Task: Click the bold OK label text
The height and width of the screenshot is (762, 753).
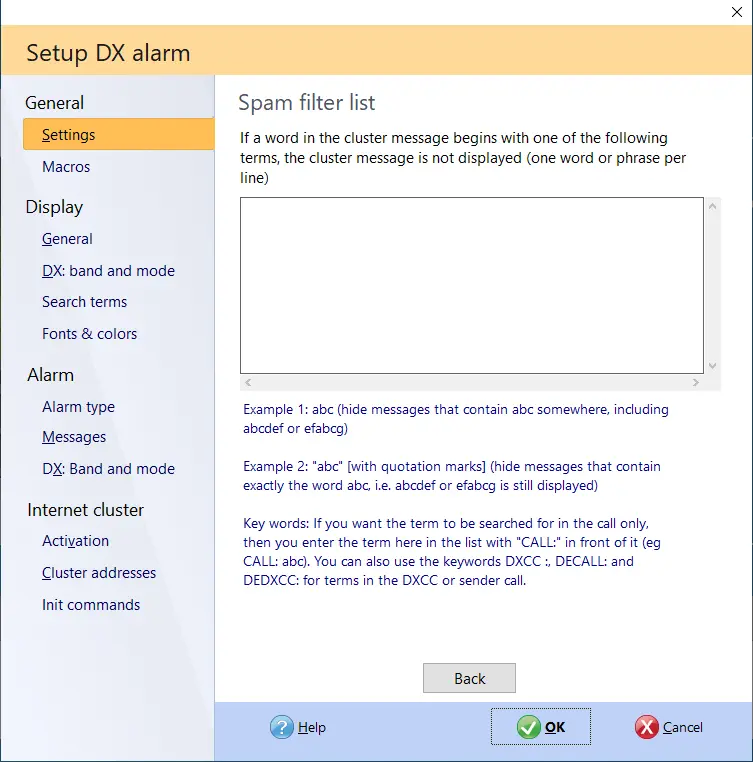Action: (555, 727)
